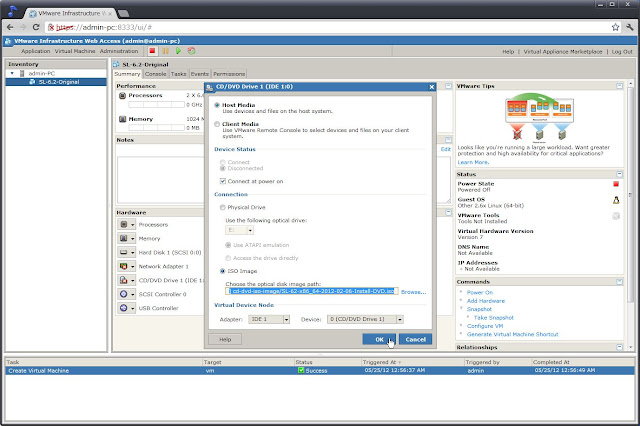Viewport: 640px width, 426px height.
Task: Click the green Power On play icon
Action: click(x=178, y=51)
